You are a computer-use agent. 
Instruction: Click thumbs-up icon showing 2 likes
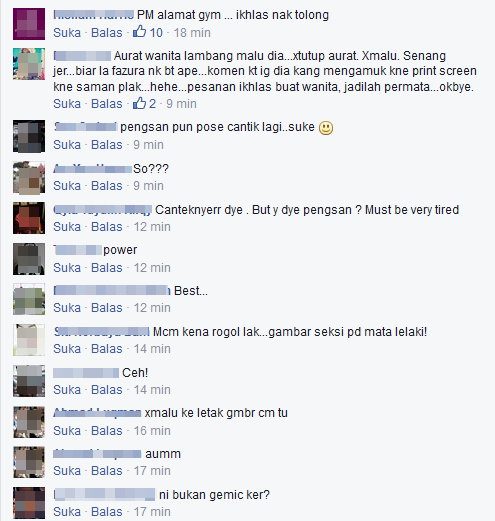tap(139, 103)
